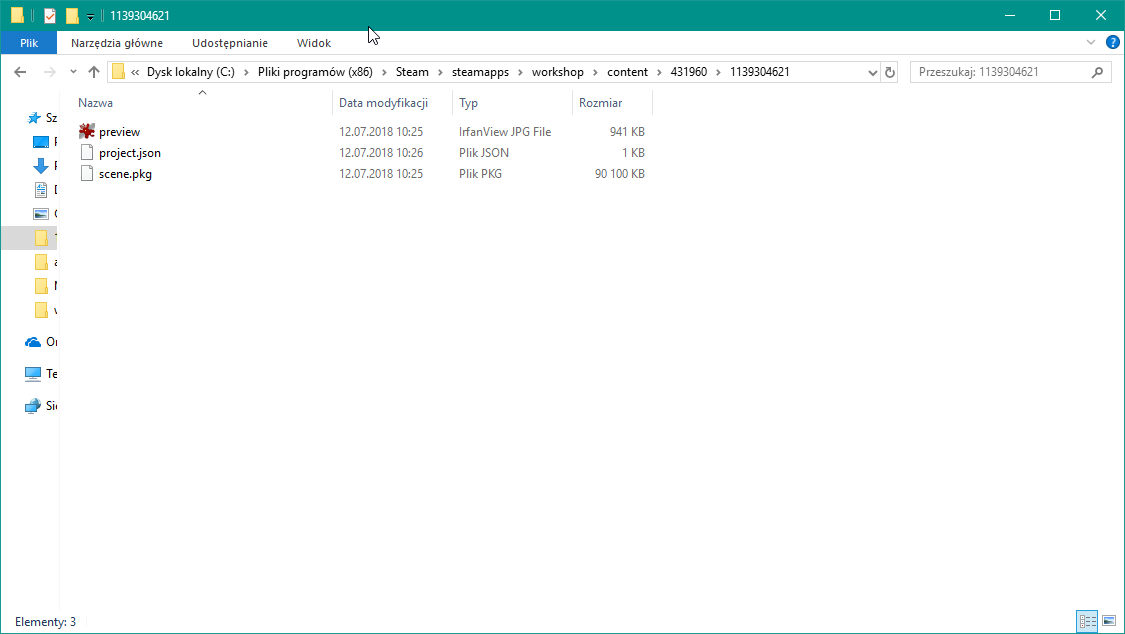
Task: Select the project.json file
Action: coord(129,152)
